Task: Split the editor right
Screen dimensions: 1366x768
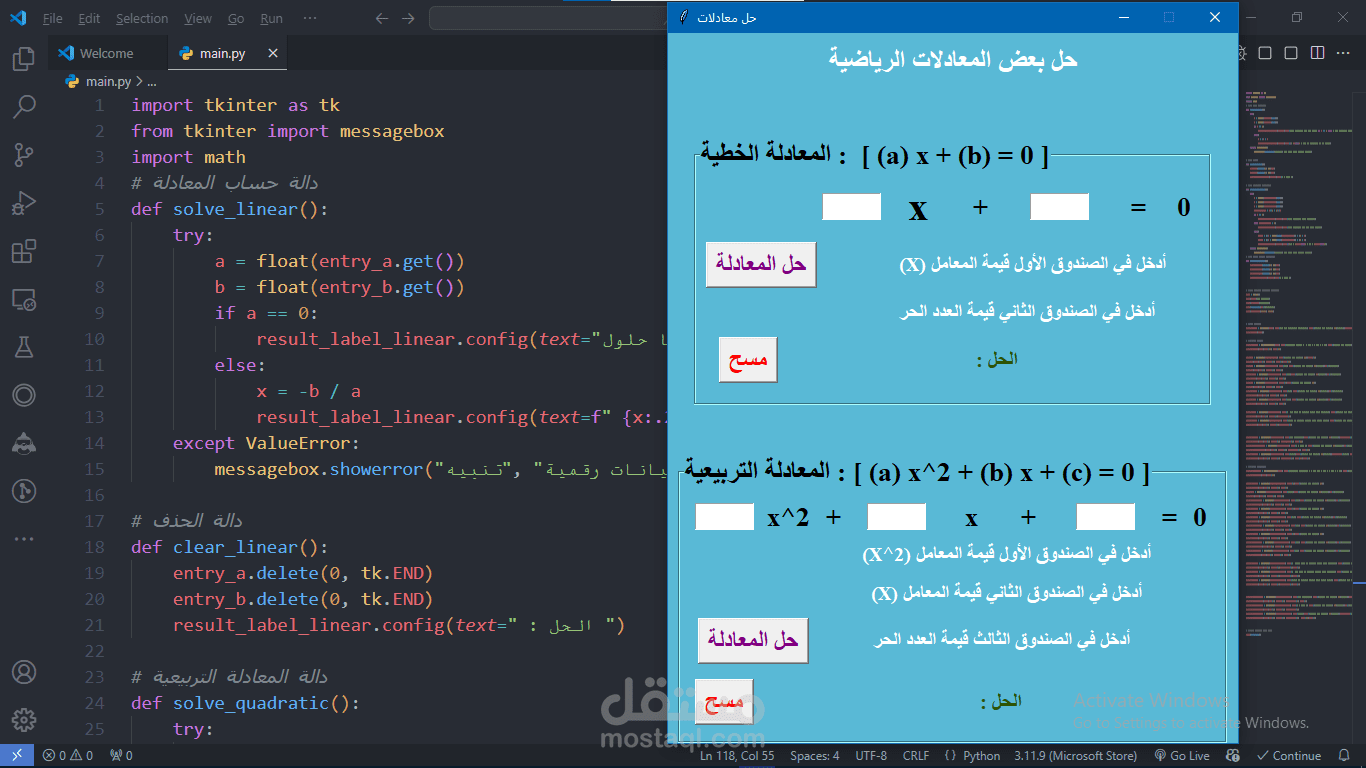Action: pyautogui.click(x=1317, y=53)
